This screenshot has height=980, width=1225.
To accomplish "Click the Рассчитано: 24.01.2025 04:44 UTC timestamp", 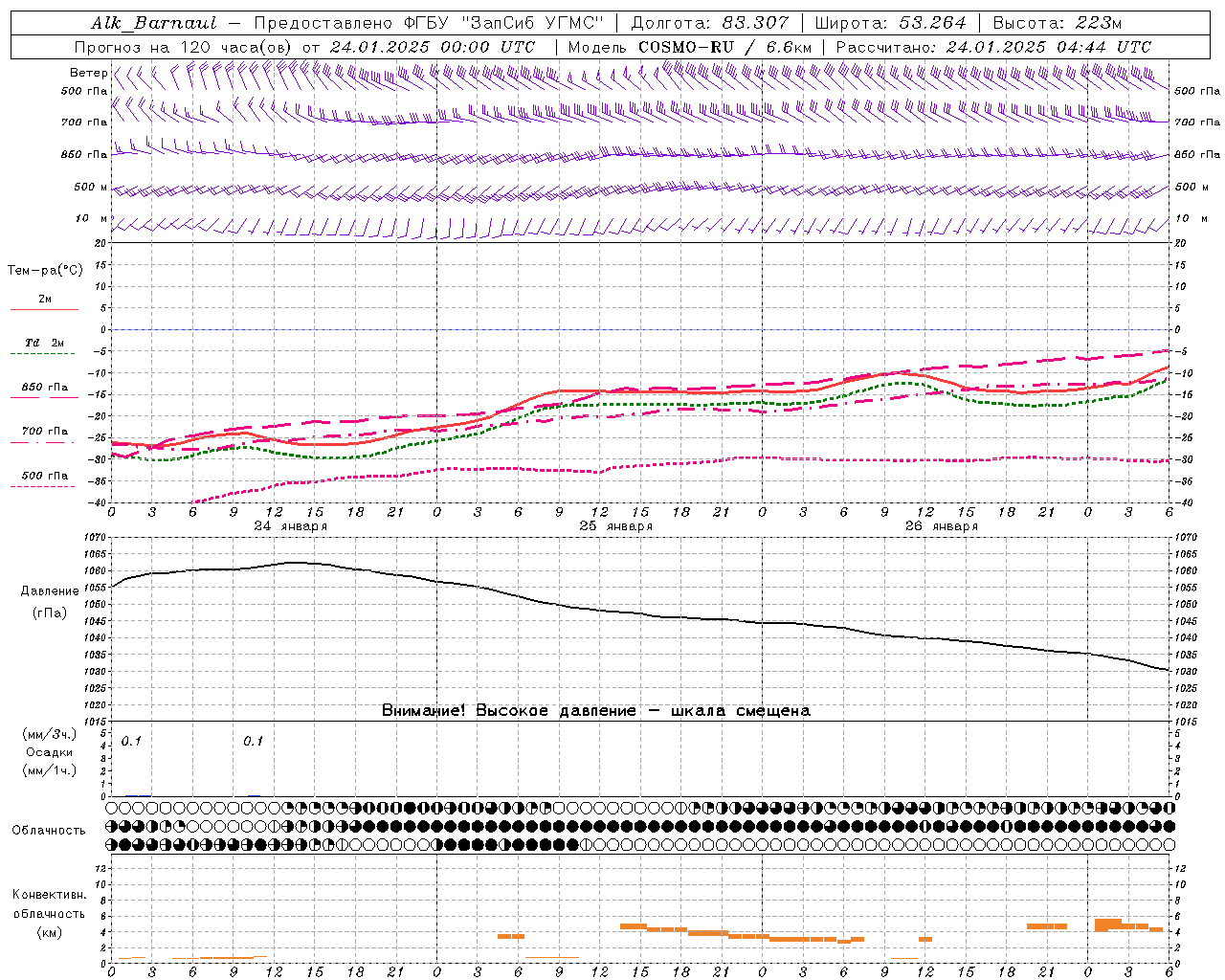I will pos(993,47).
